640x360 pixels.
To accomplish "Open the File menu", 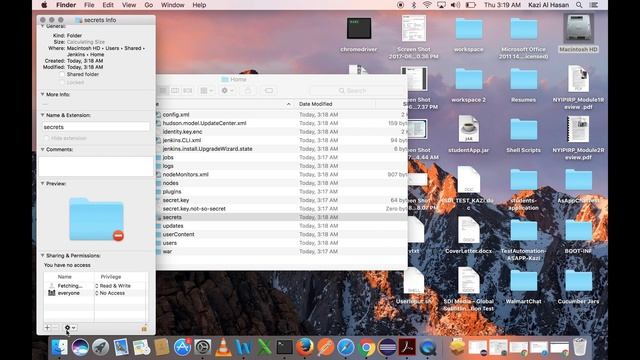I will click(x=89, y=5).
